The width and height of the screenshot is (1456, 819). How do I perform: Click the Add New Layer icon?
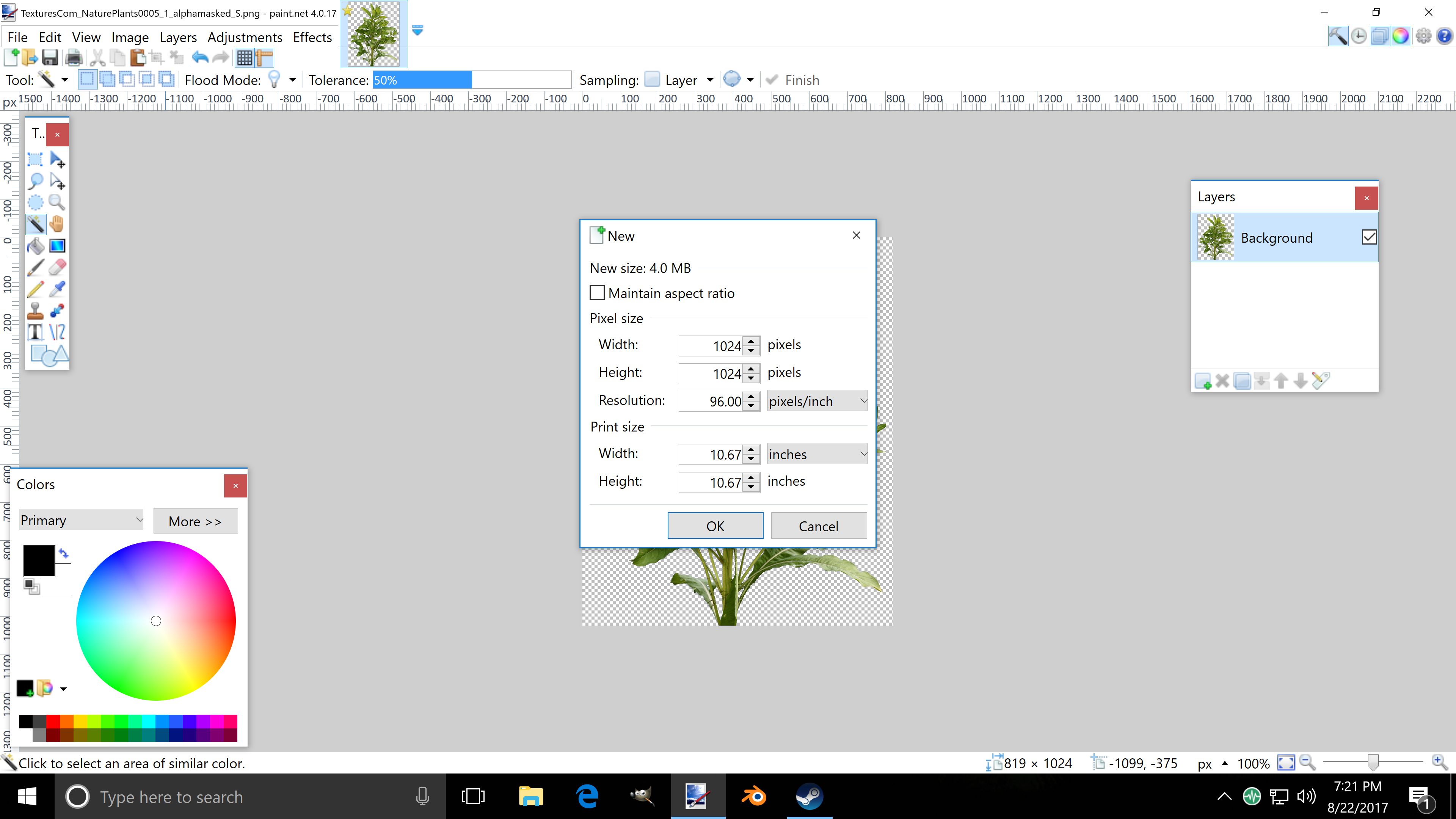click(1202, 381)
